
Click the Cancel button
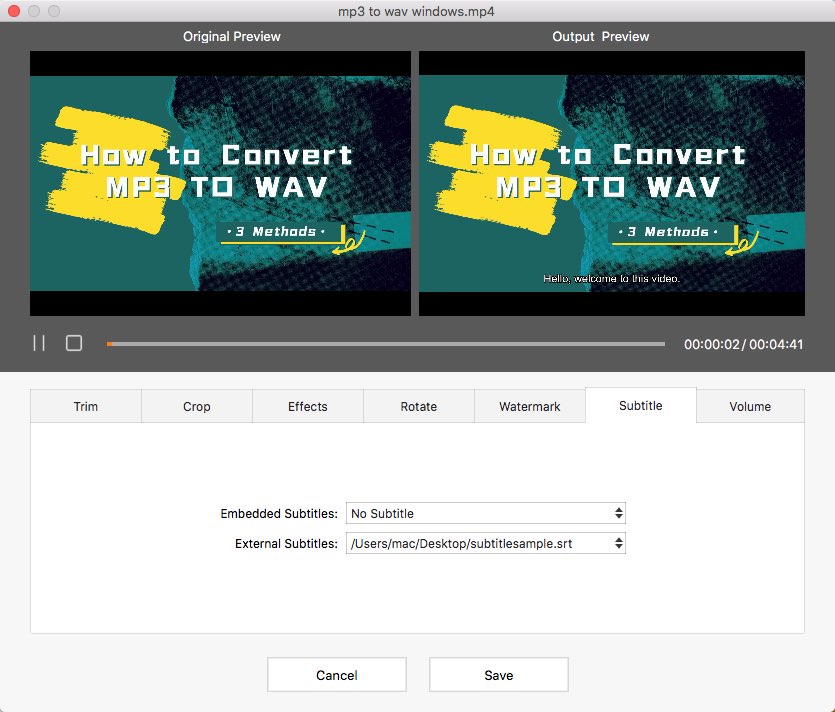[x=336, y=674]
